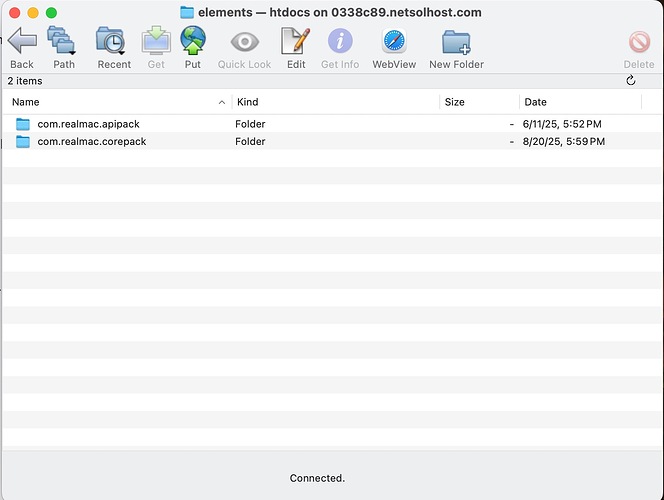Open Get Info icon
This screenshot has width=664, height=500.
(x=340, y=41)
